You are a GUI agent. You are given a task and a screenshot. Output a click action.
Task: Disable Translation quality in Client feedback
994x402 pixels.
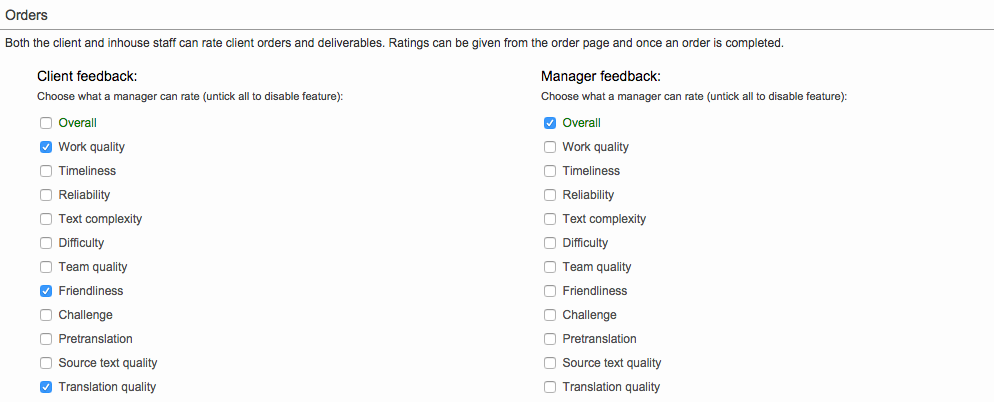[x=46, y=387]
